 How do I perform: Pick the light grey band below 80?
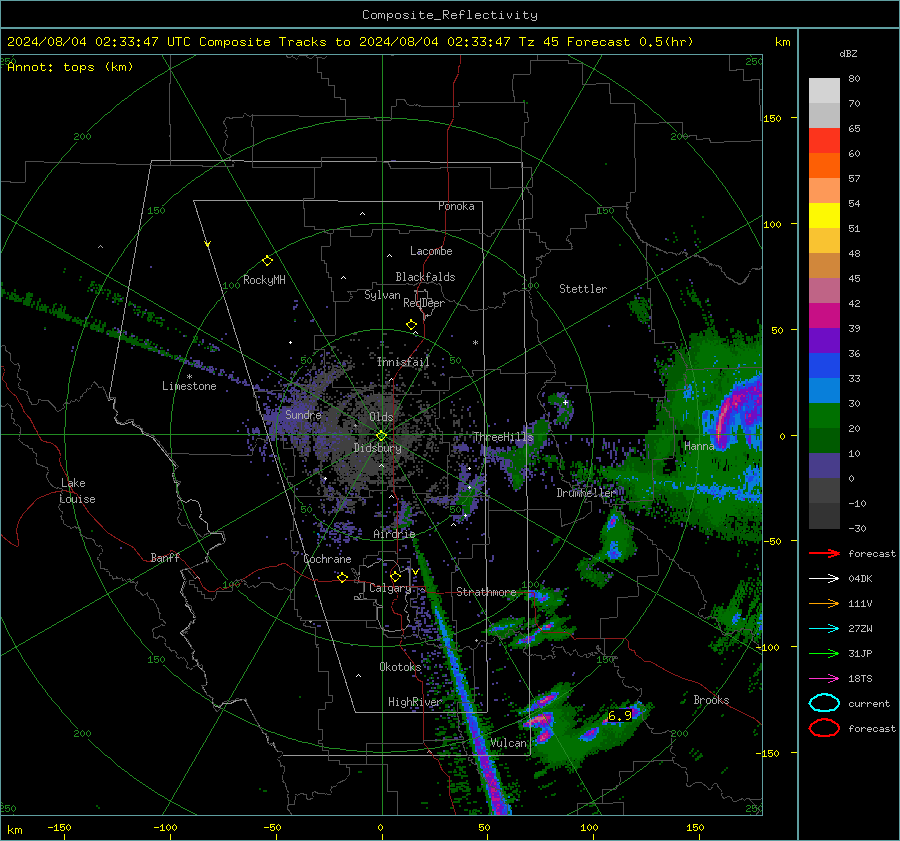coord(824,91)
